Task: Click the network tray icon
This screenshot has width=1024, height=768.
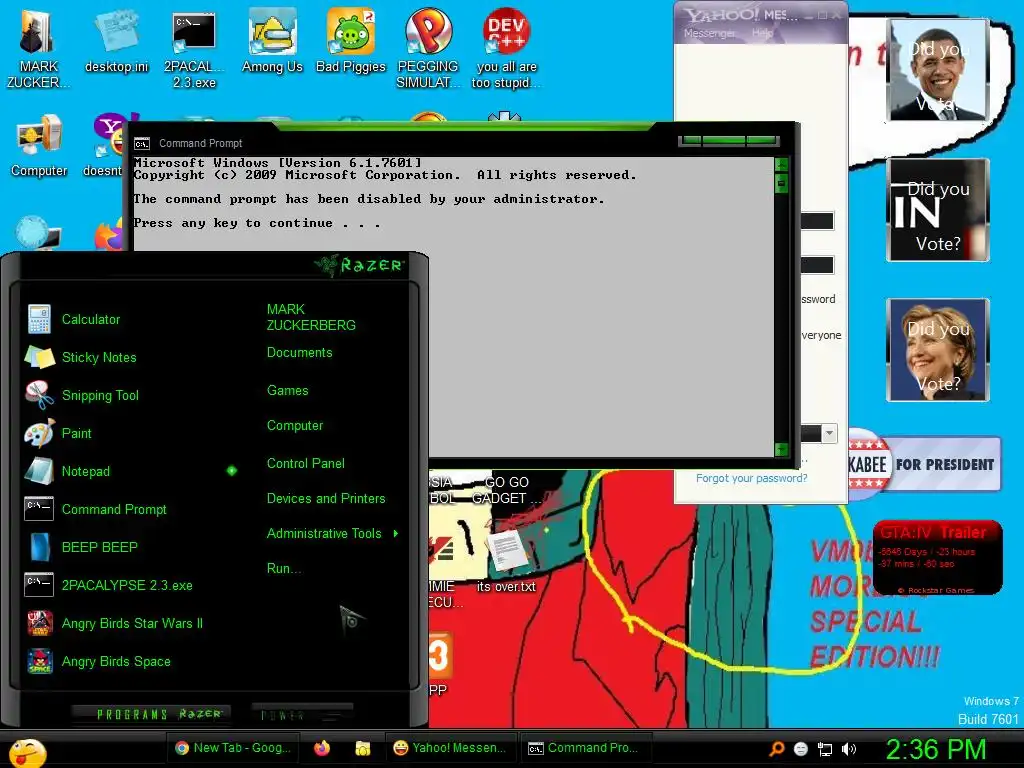Action: tap(825, 749)
